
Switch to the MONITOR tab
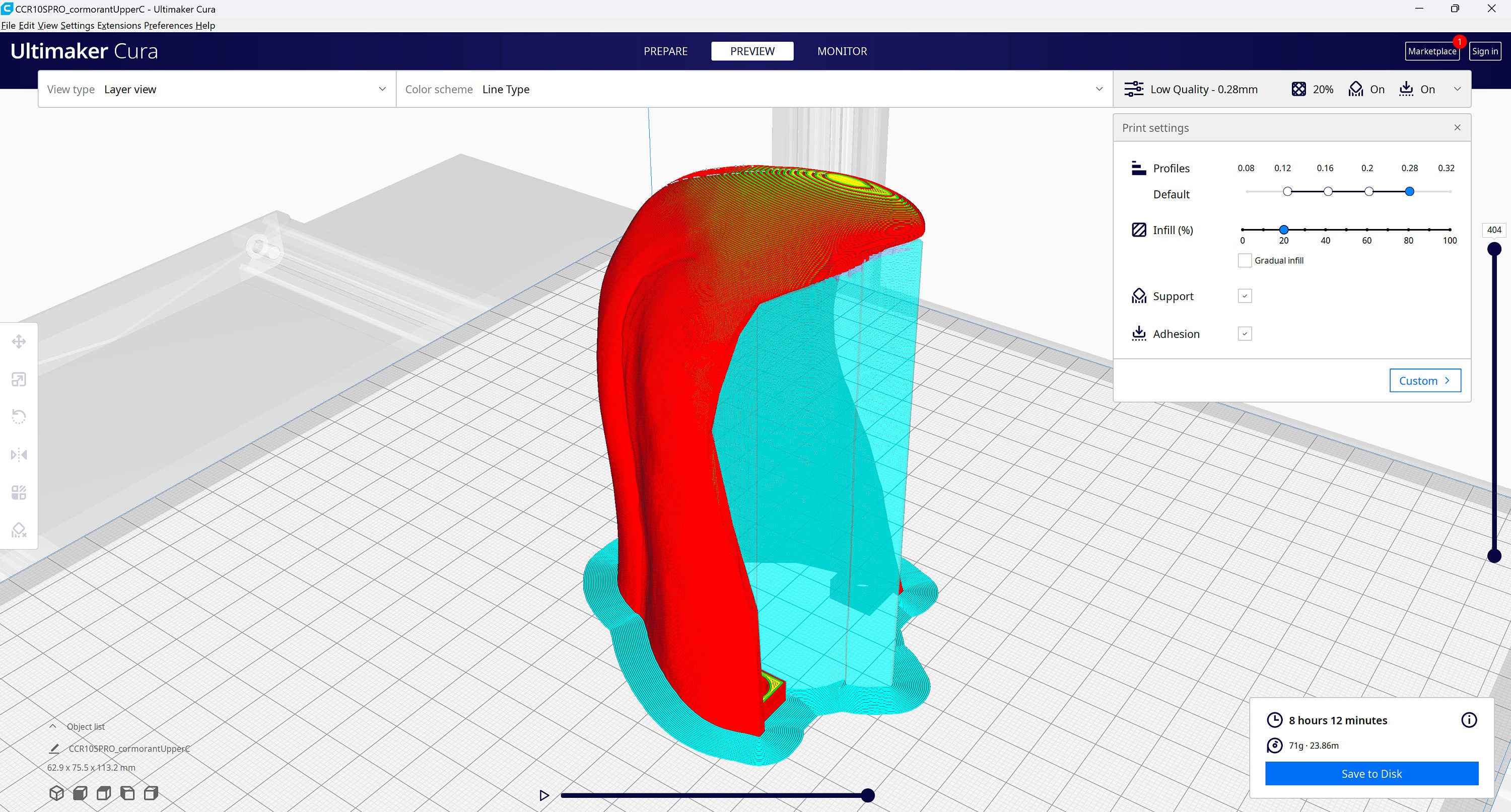coord(842,51)
